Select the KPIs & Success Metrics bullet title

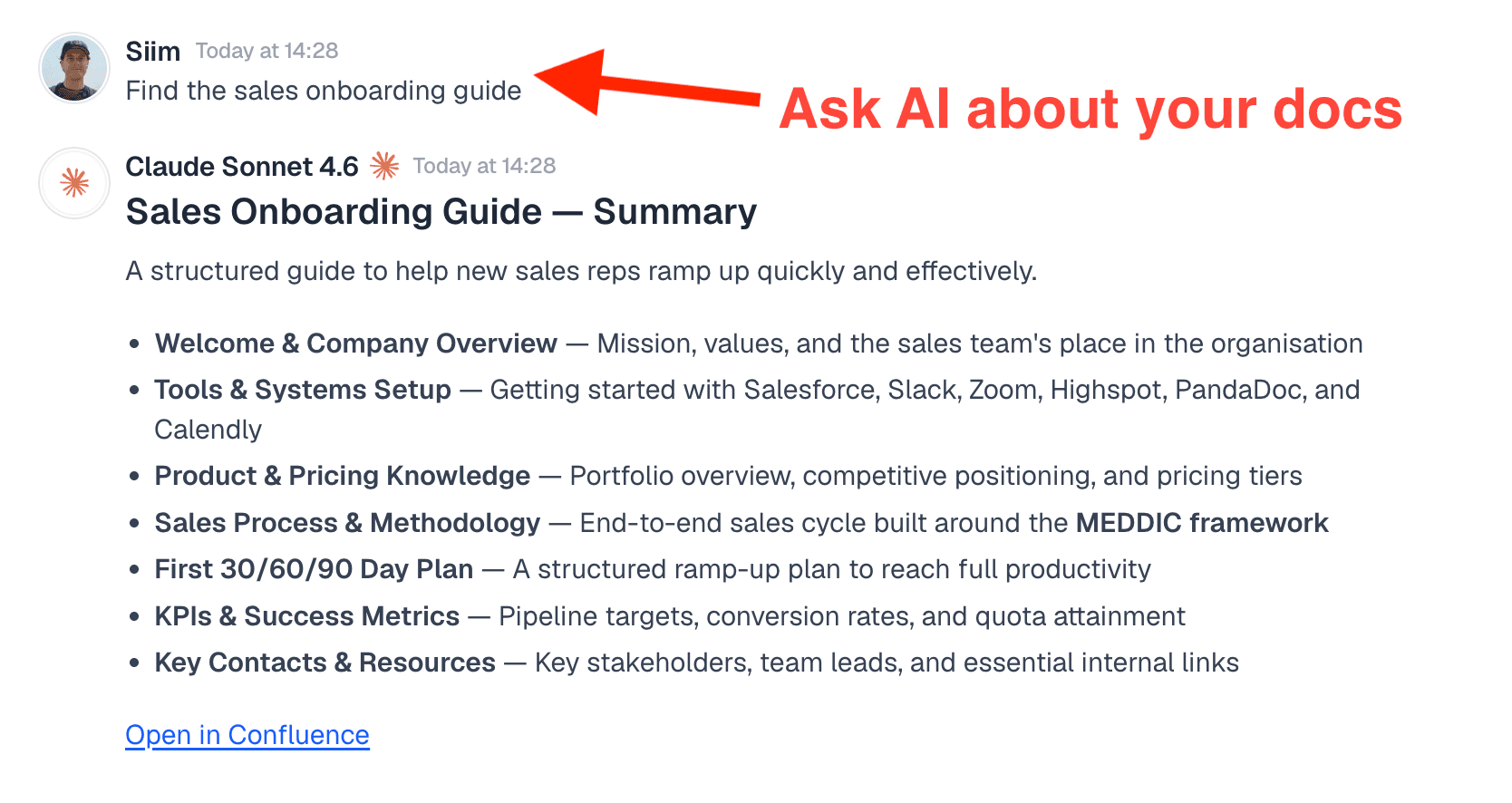click(x=306, y=616)
